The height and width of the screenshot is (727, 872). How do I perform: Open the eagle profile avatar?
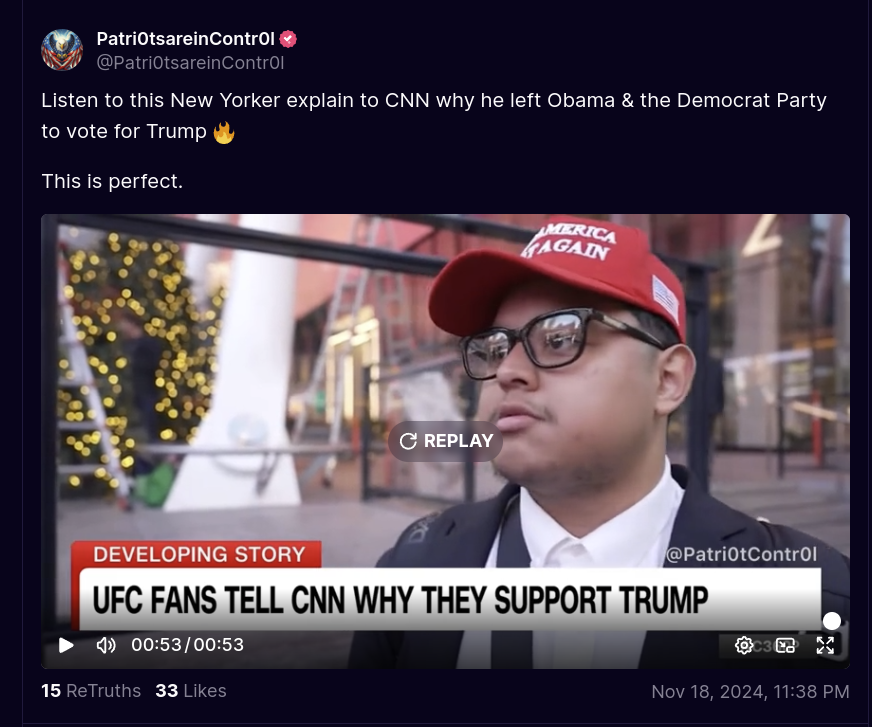(x=62, y=50)
